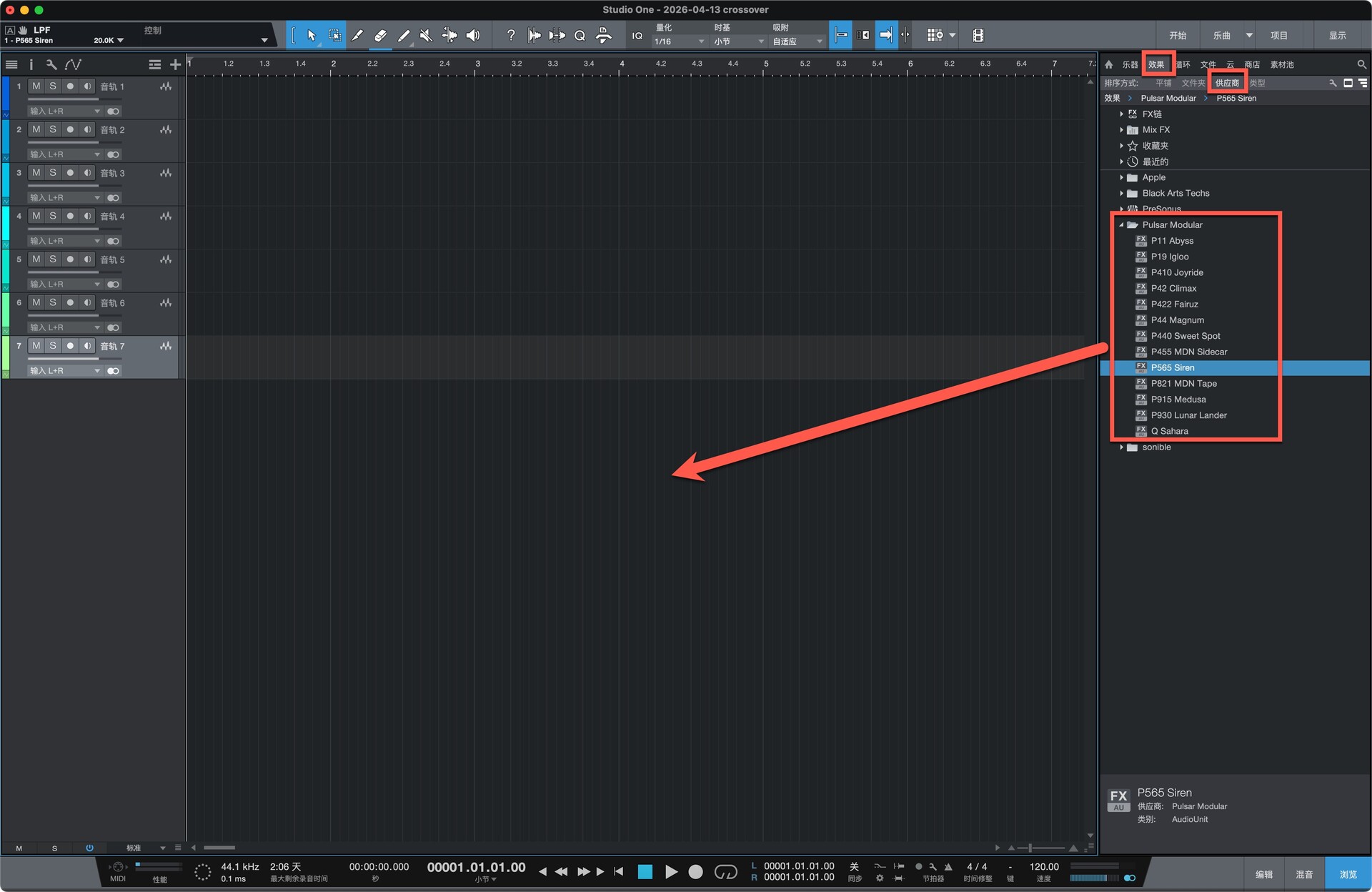Switch to the 乐器 instruments tab
Screen dimensions: 1372x892
[1129, 64]
